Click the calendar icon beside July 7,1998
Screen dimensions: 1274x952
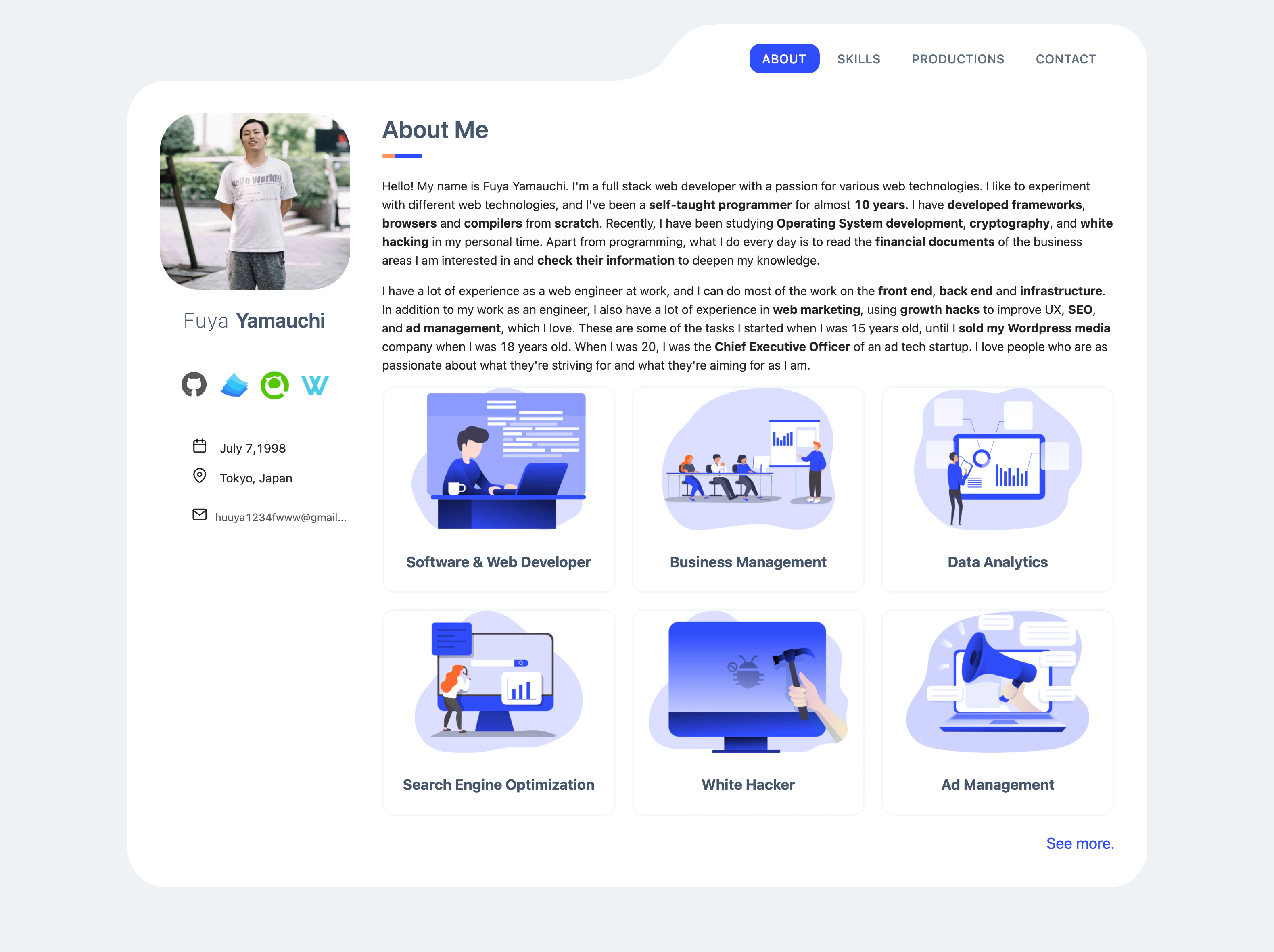click(x=199, y=446)
